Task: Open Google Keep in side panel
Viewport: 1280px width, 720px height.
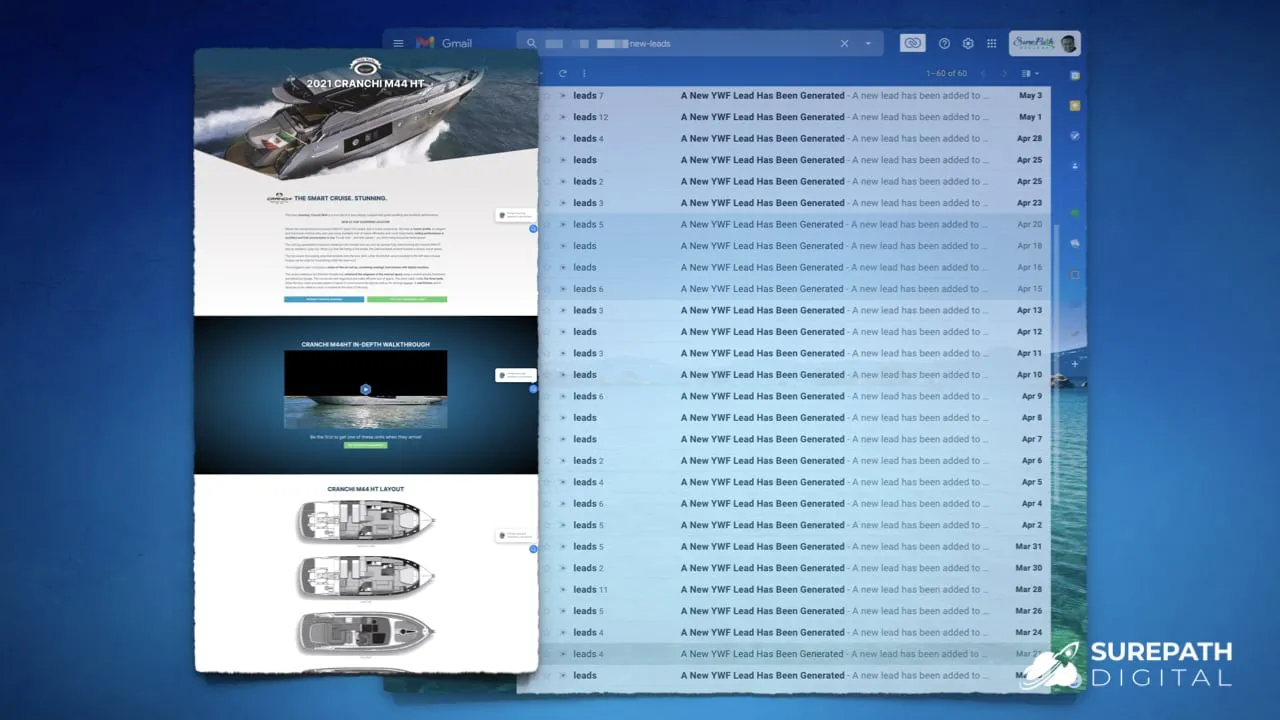Action: (1075, 105)
